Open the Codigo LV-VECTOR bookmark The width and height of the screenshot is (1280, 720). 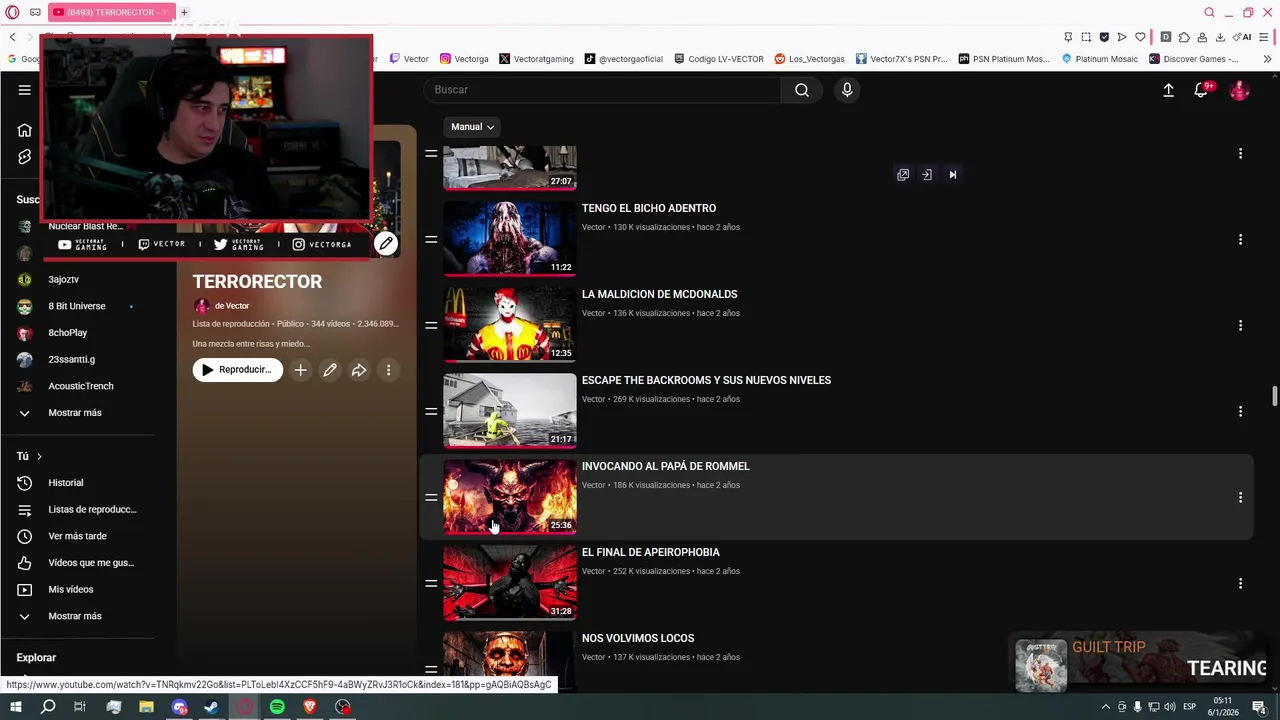click(719, 59)
